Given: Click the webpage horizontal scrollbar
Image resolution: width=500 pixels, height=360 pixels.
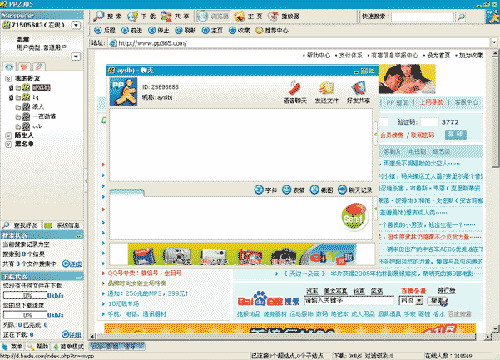Looking at the screenshot, I should pyautogui.click(x=285, y=336).
